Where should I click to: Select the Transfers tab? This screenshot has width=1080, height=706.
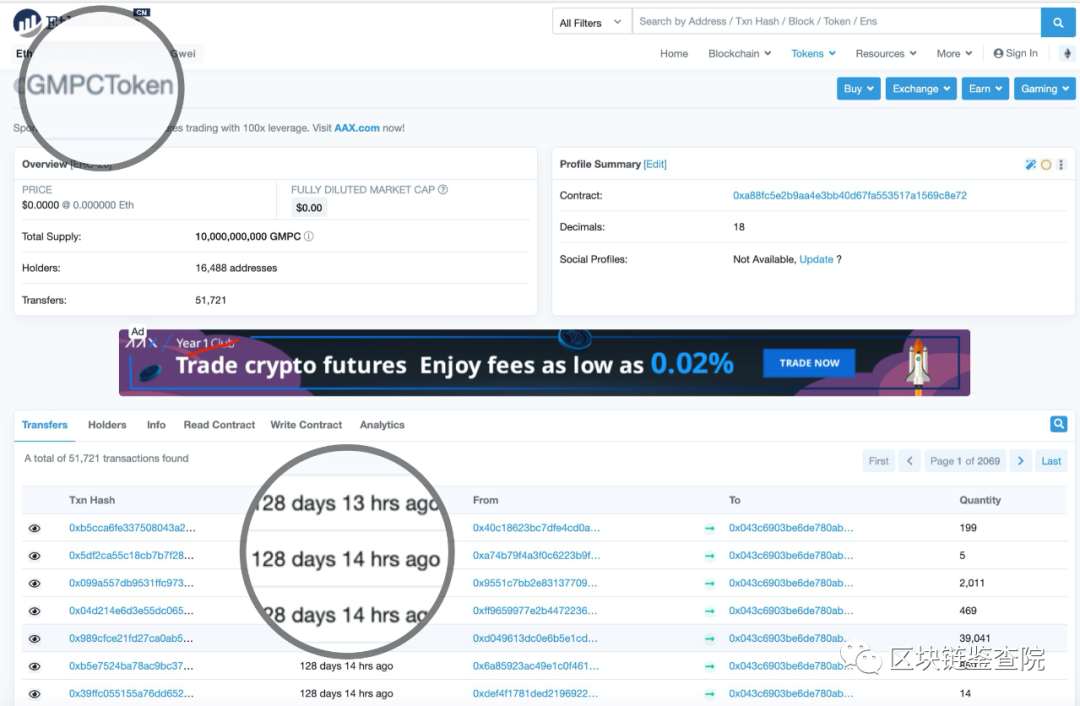pos(44,425)
